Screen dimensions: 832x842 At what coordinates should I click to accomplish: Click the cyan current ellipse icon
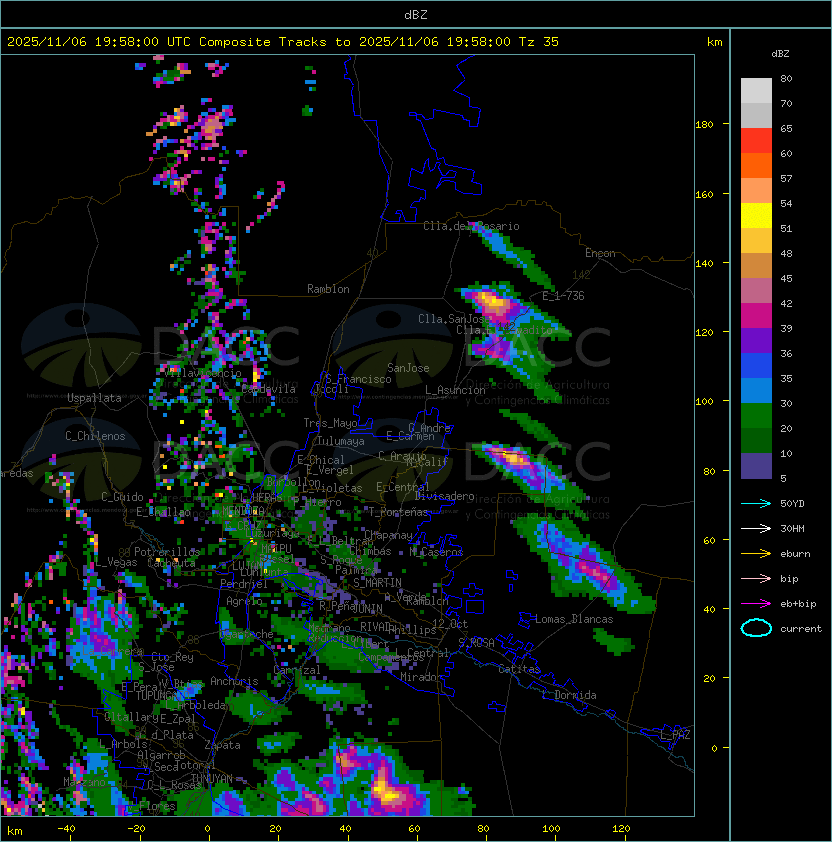pyautogui.click(x=756, y=628)
